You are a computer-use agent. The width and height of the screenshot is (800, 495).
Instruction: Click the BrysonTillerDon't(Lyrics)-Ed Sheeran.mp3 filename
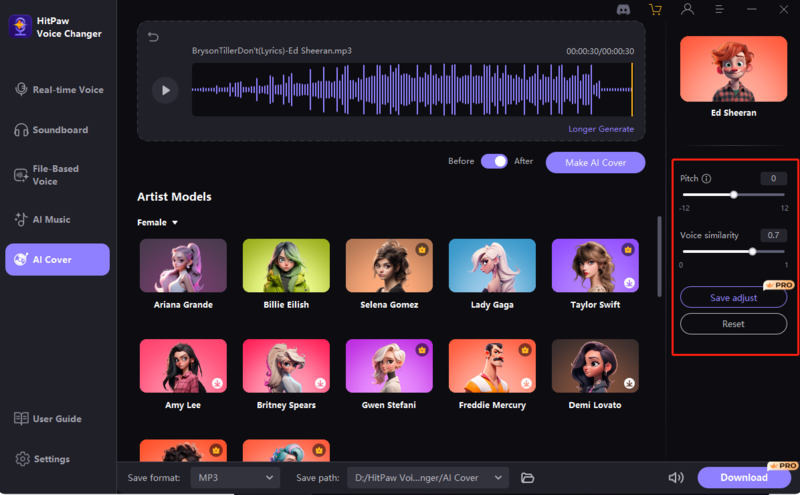coord(271,51)
